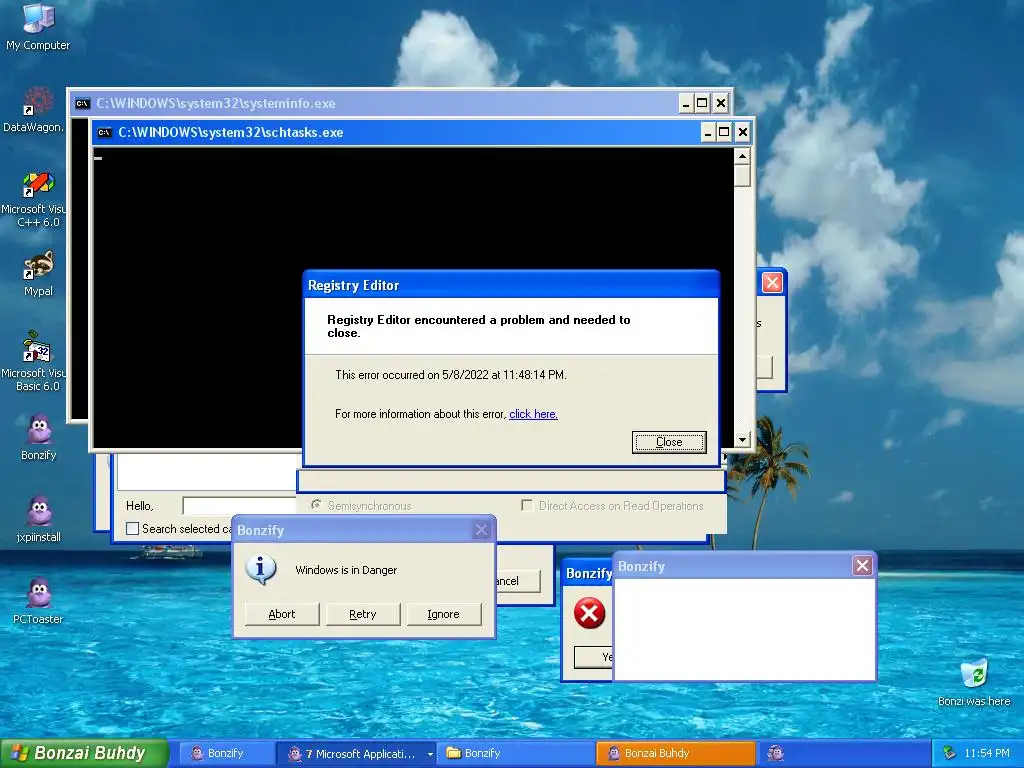Screen dimensions: 1024x768
Task: Click the console icon in schtasks.exe title bar
Action: [104, 133]
